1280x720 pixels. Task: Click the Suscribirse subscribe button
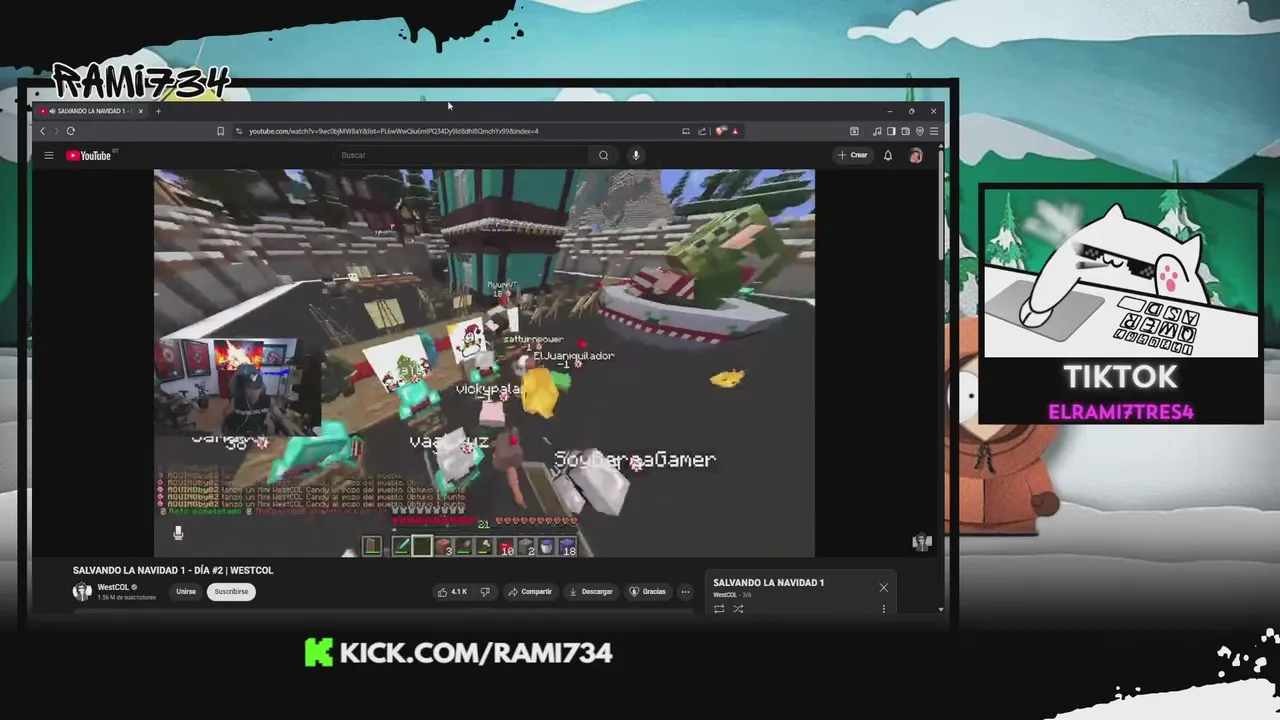(x=231, y=592)
